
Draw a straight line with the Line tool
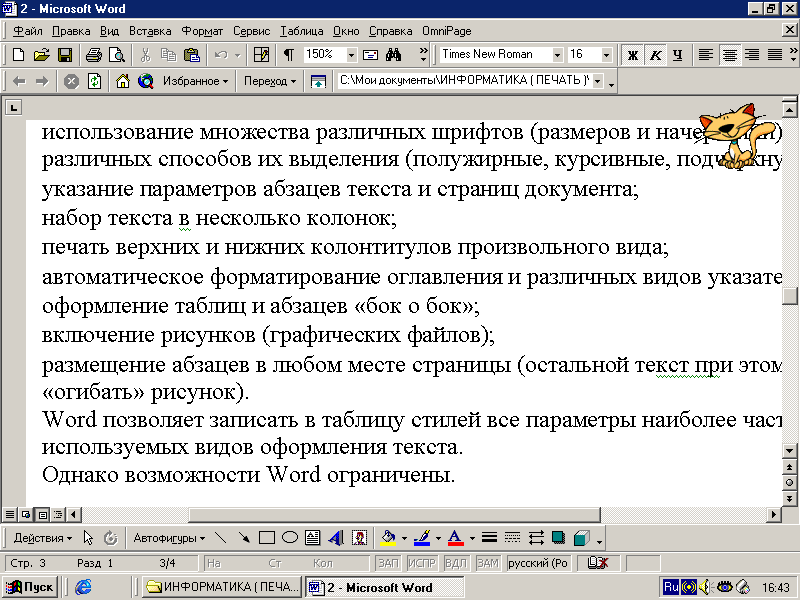(220, 538)
